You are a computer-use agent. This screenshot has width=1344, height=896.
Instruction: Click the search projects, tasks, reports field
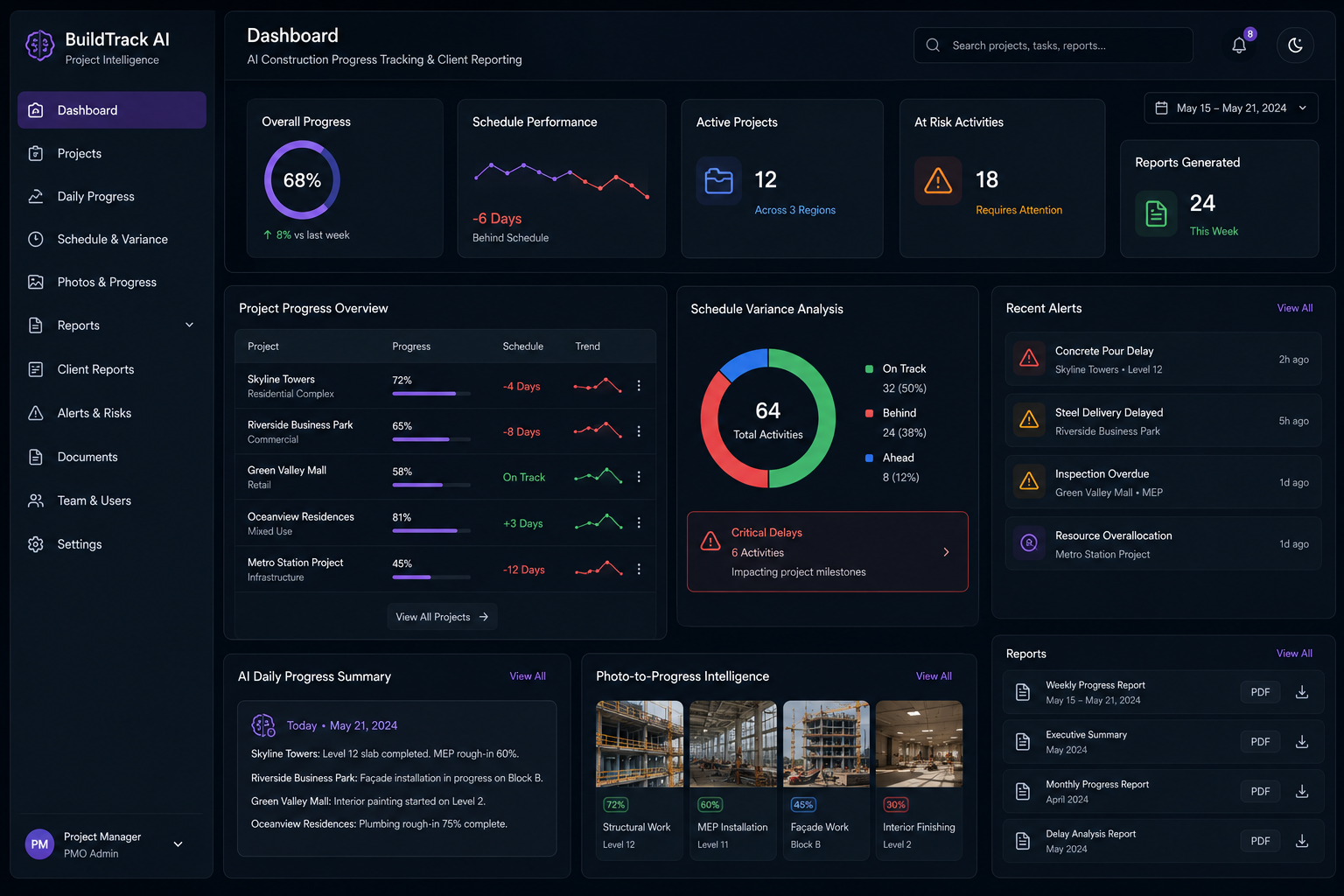pos(1053,45)
